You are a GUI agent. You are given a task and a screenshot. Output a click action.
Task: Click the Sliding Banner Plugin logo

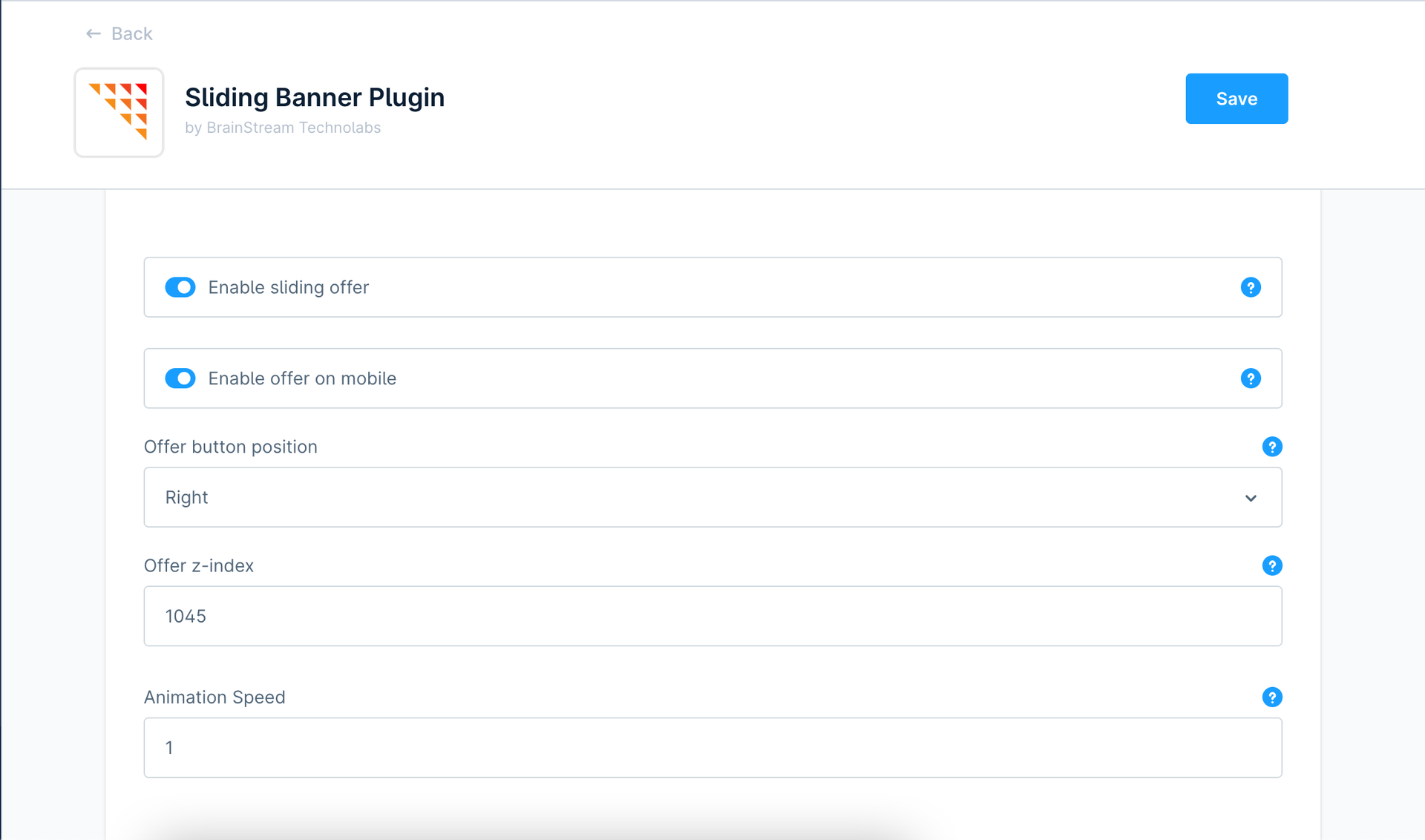coord(119,113)
